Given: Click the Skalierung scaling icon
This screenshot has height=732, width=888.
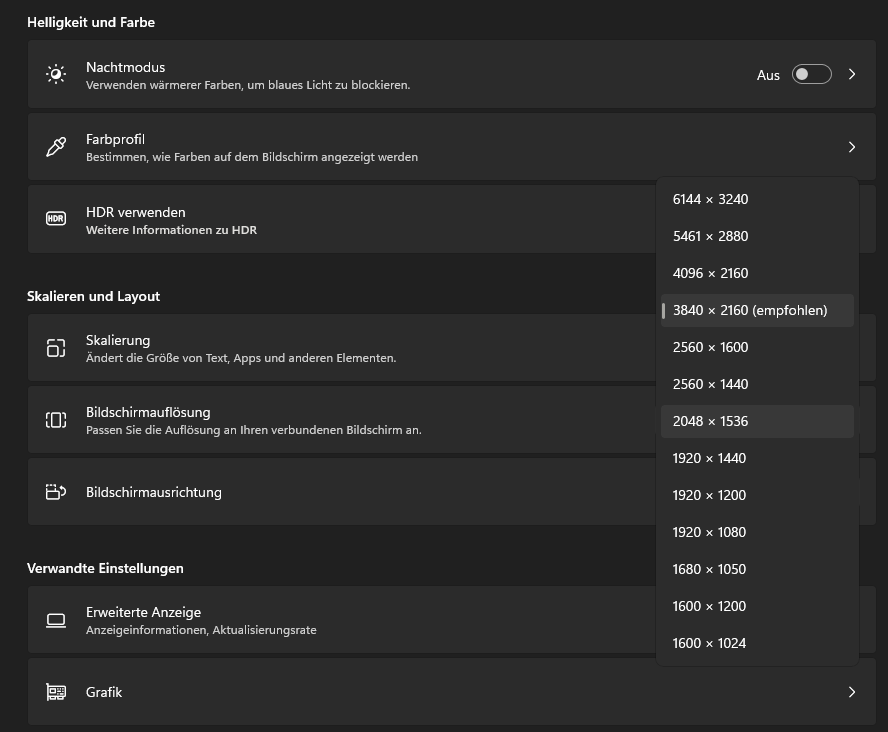Looking at the screenshot, I should tap(56, 348).
